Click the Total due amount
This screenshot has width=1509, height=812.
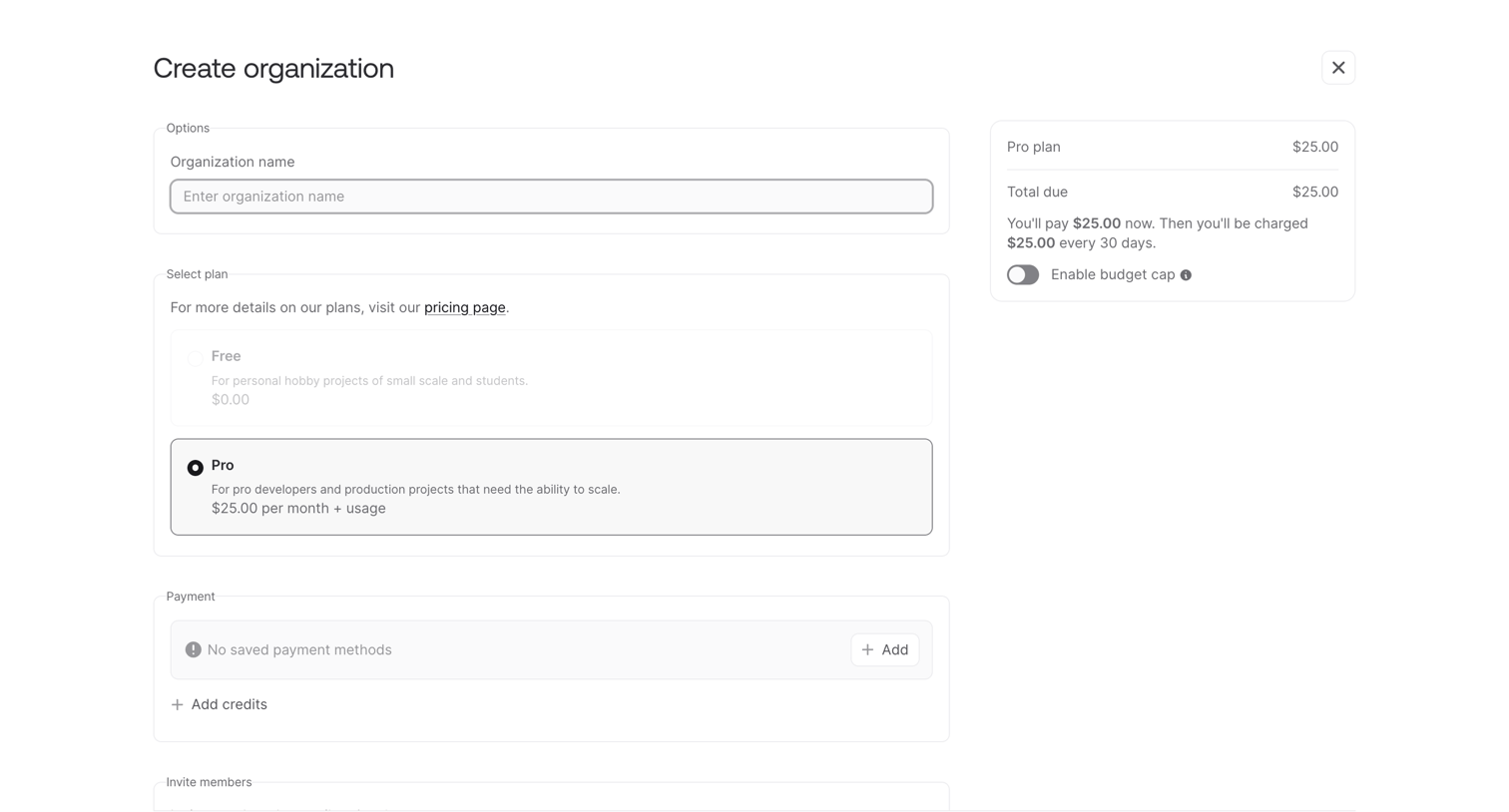click(1314, 192)
